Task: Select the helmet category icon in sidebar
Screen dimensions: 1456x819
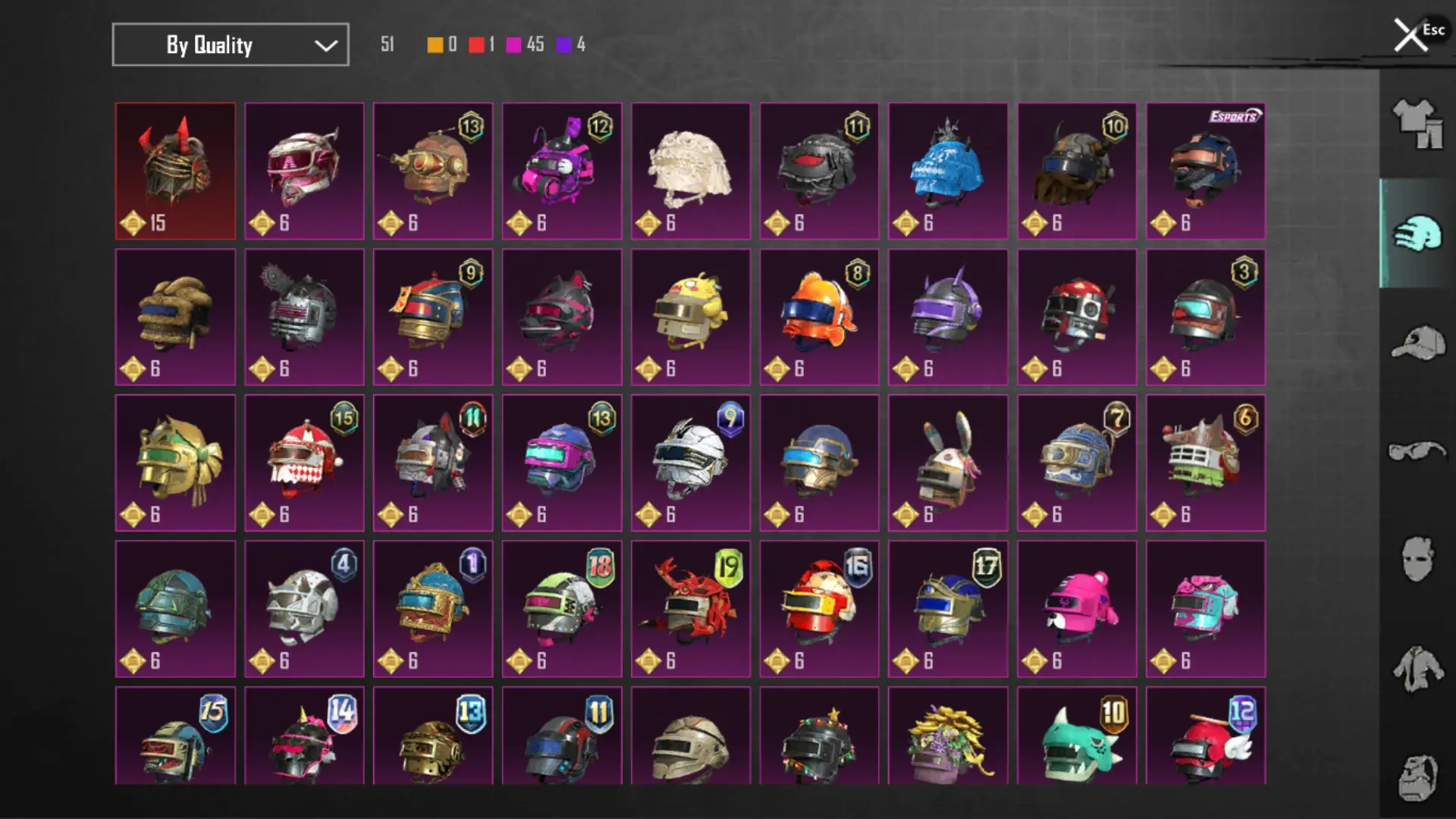Action: coord(1417,234)
